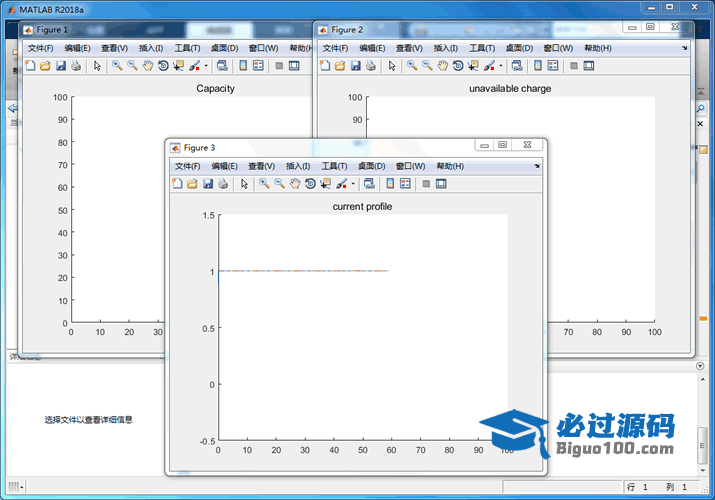Image resolution: width=715 pixels, height=500 pixels.
Task: Expand Brush tool color dropdown in Figure 3
Action: pyautogui.click(x=353, y=184)
